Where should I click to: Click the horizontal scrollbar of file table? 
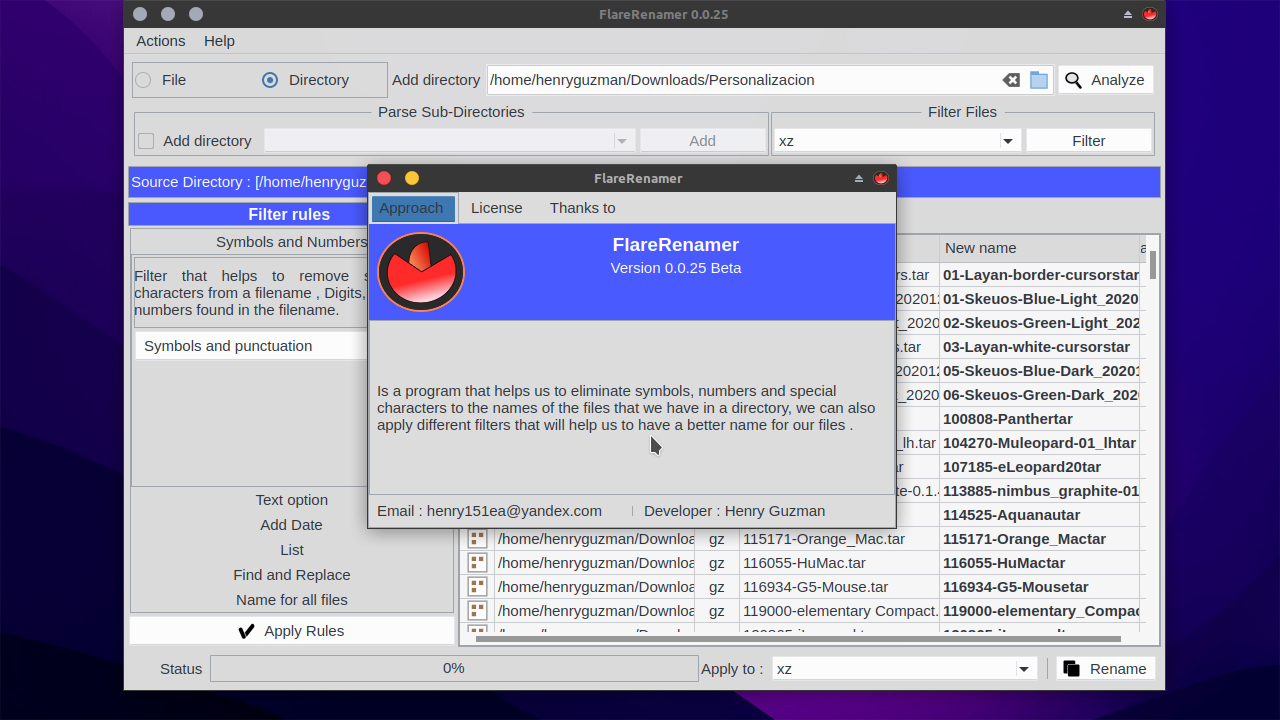800,638
